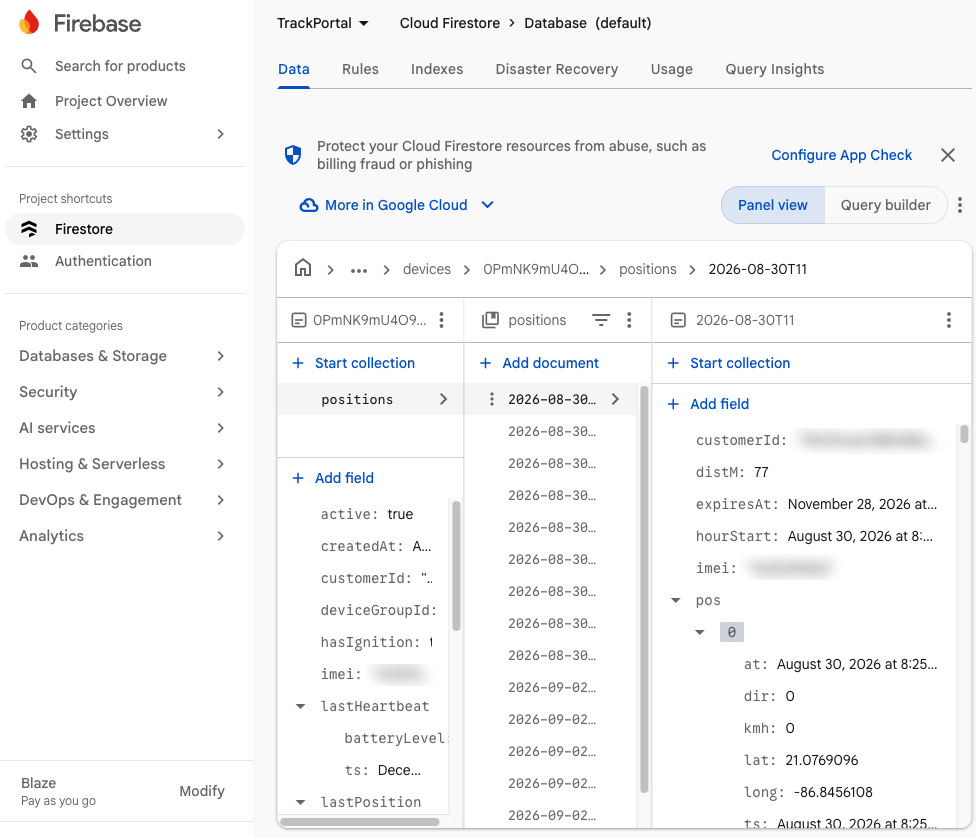
Task: Click the long value -86.8456108
Action: coord(833,793)
